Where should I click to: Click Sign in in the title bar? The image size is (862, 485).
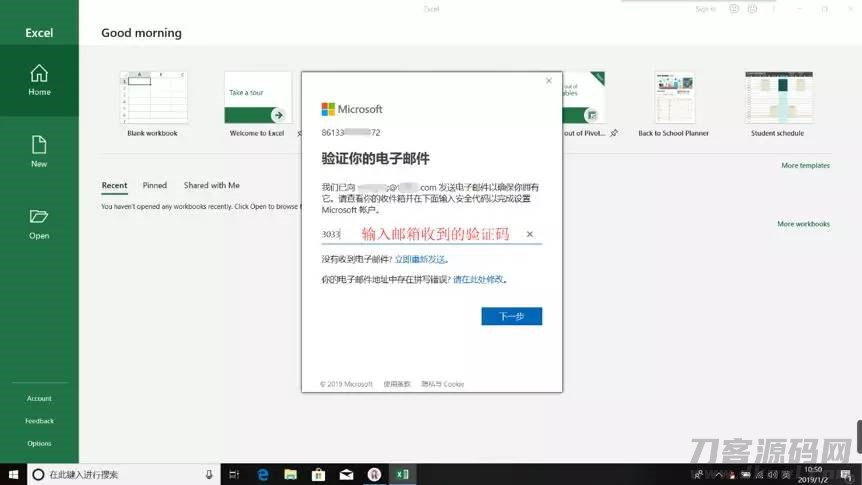click(x=705, y=9)
